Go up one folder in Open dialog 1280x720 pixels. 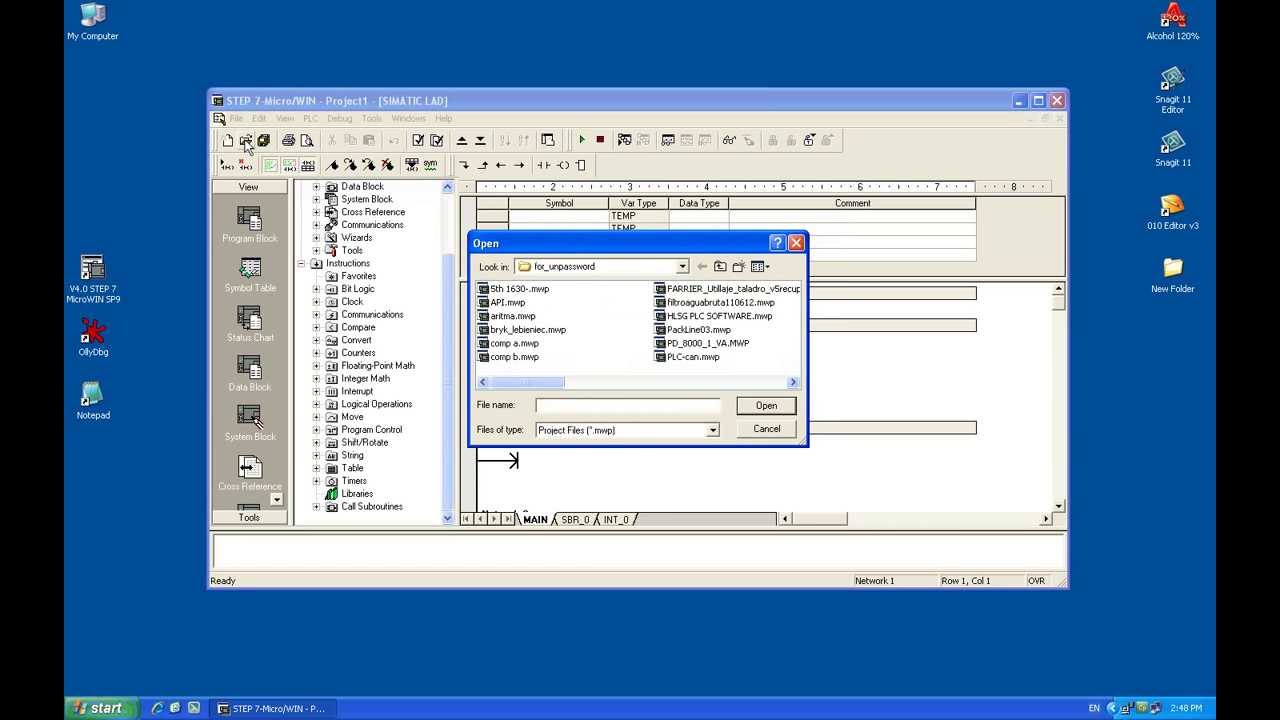(x=719, y=267)
